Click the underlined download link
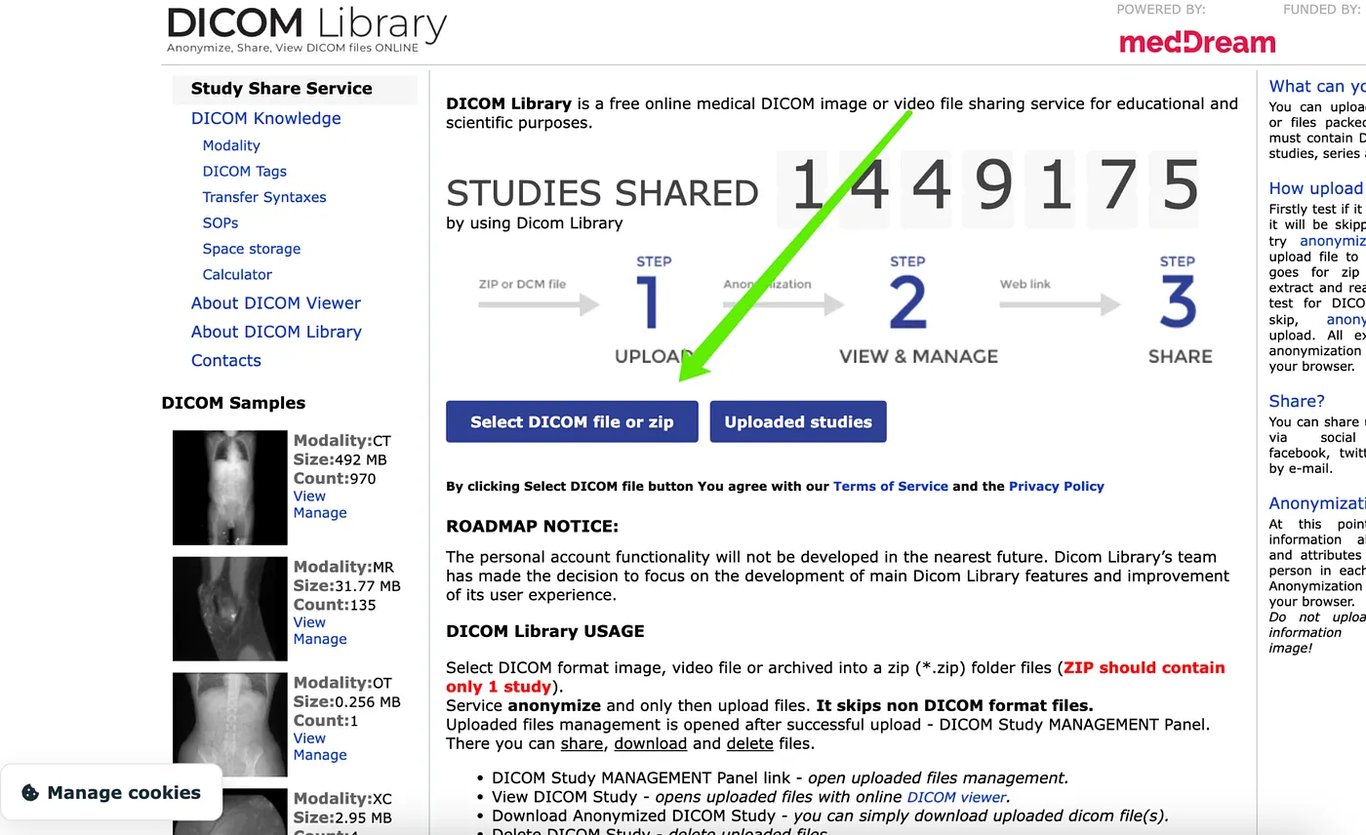Image resolution: width=1366 pixels, height=835 pixels. [x=650, y=744]
